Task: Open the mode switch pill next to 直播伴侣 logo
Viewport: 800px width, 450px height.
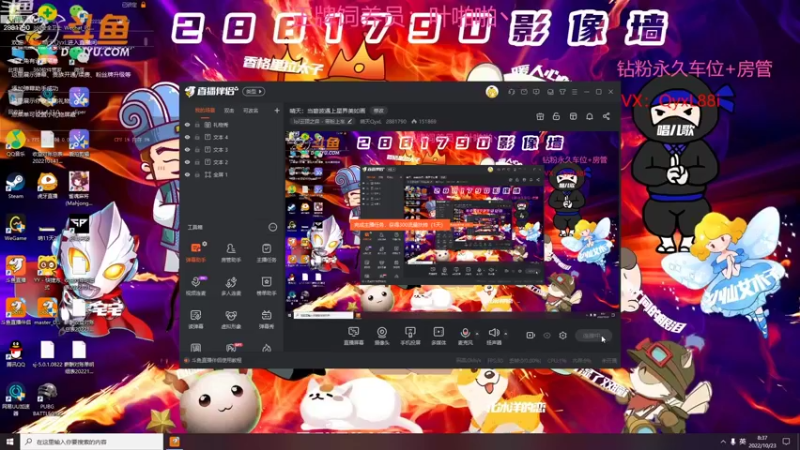Action: 254,91
